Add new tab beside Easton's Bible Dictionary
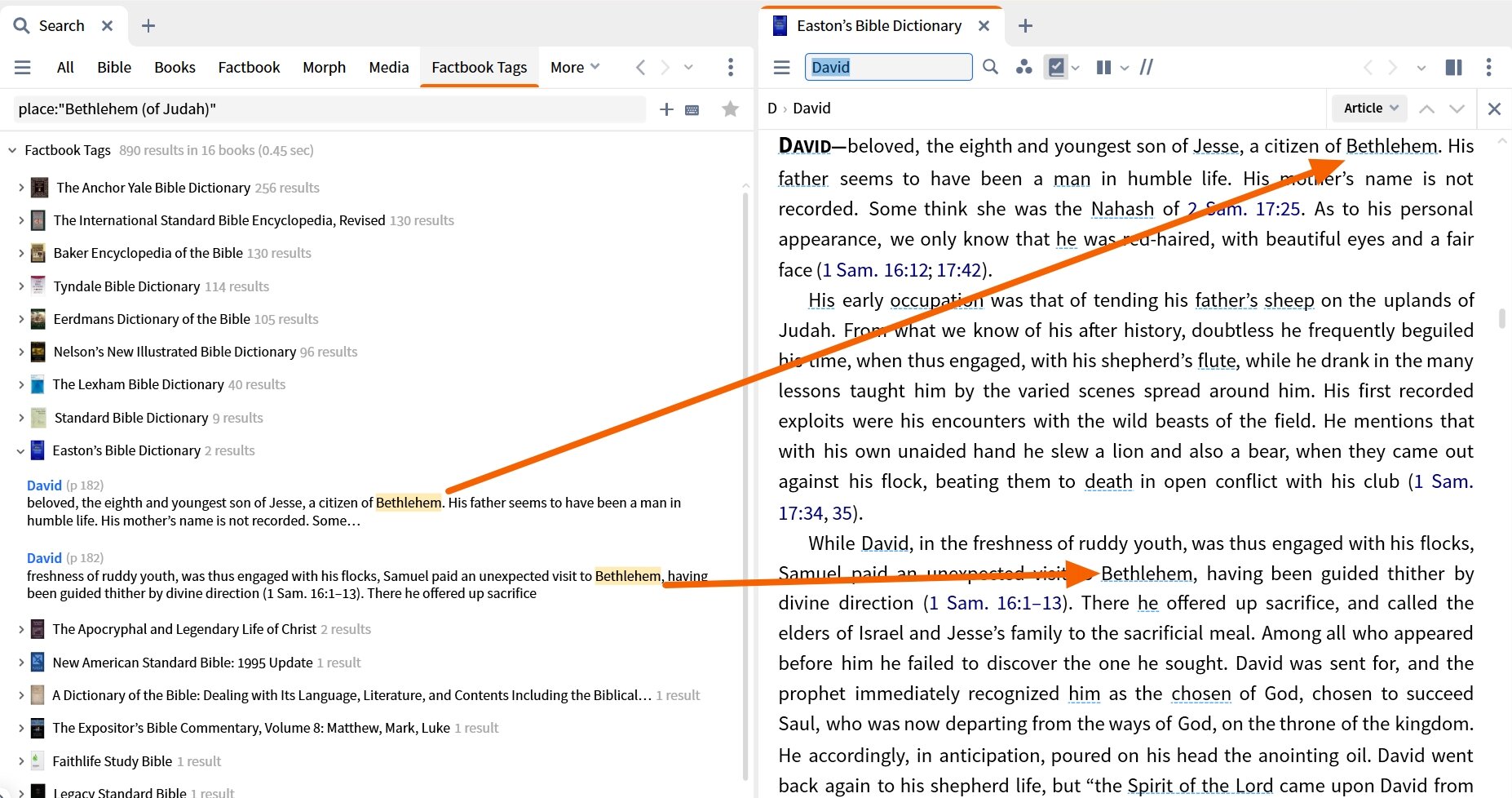 1025,26
